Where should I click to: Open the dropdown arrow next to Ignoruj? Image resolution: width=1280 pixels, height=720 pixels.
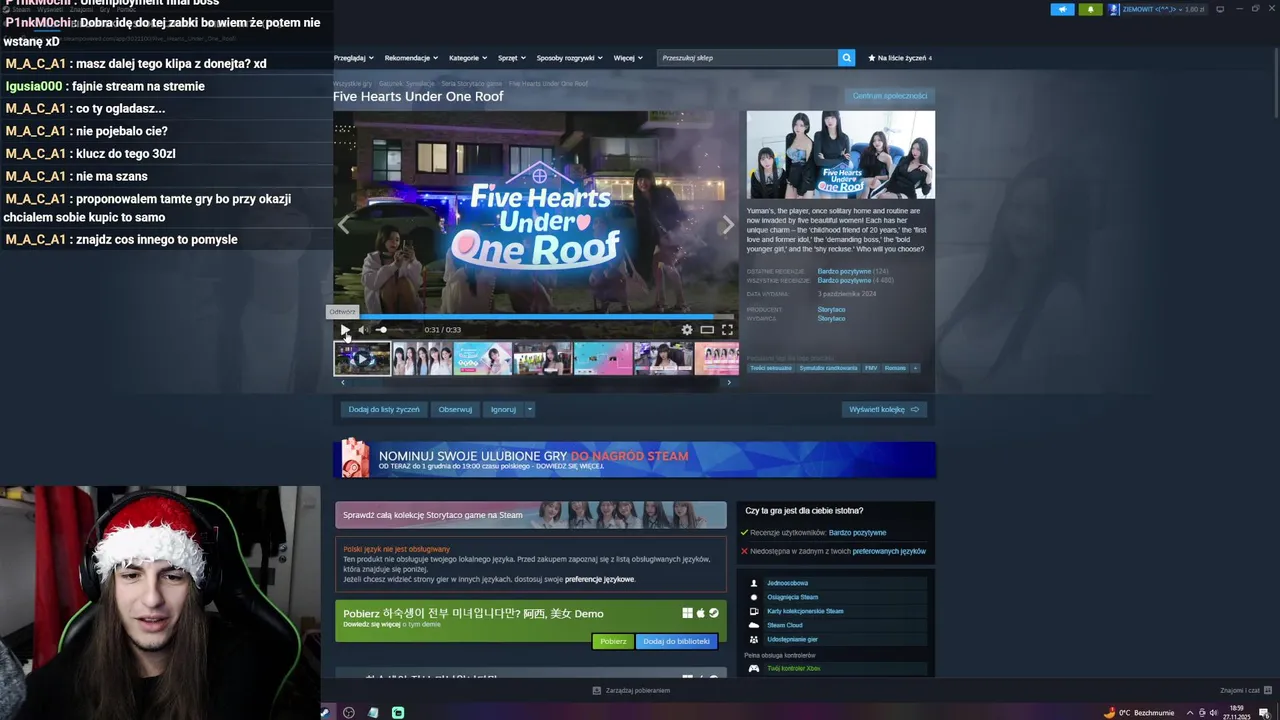pyautogui.click(x=530, y=409)
